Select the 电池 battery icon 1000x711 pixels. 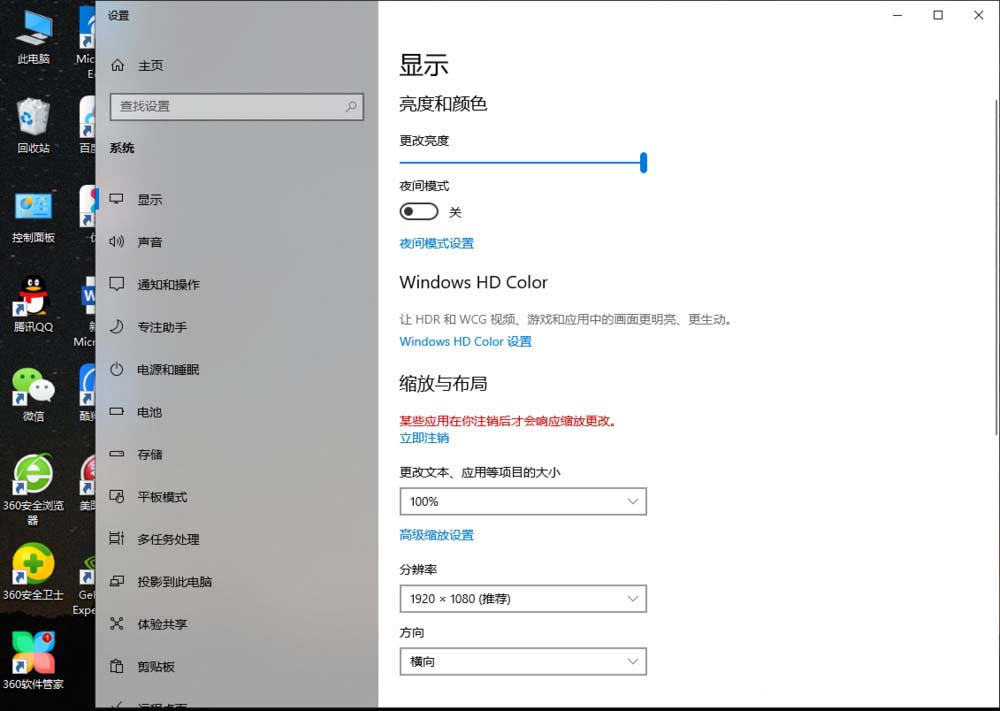click(x=117, y=411)
